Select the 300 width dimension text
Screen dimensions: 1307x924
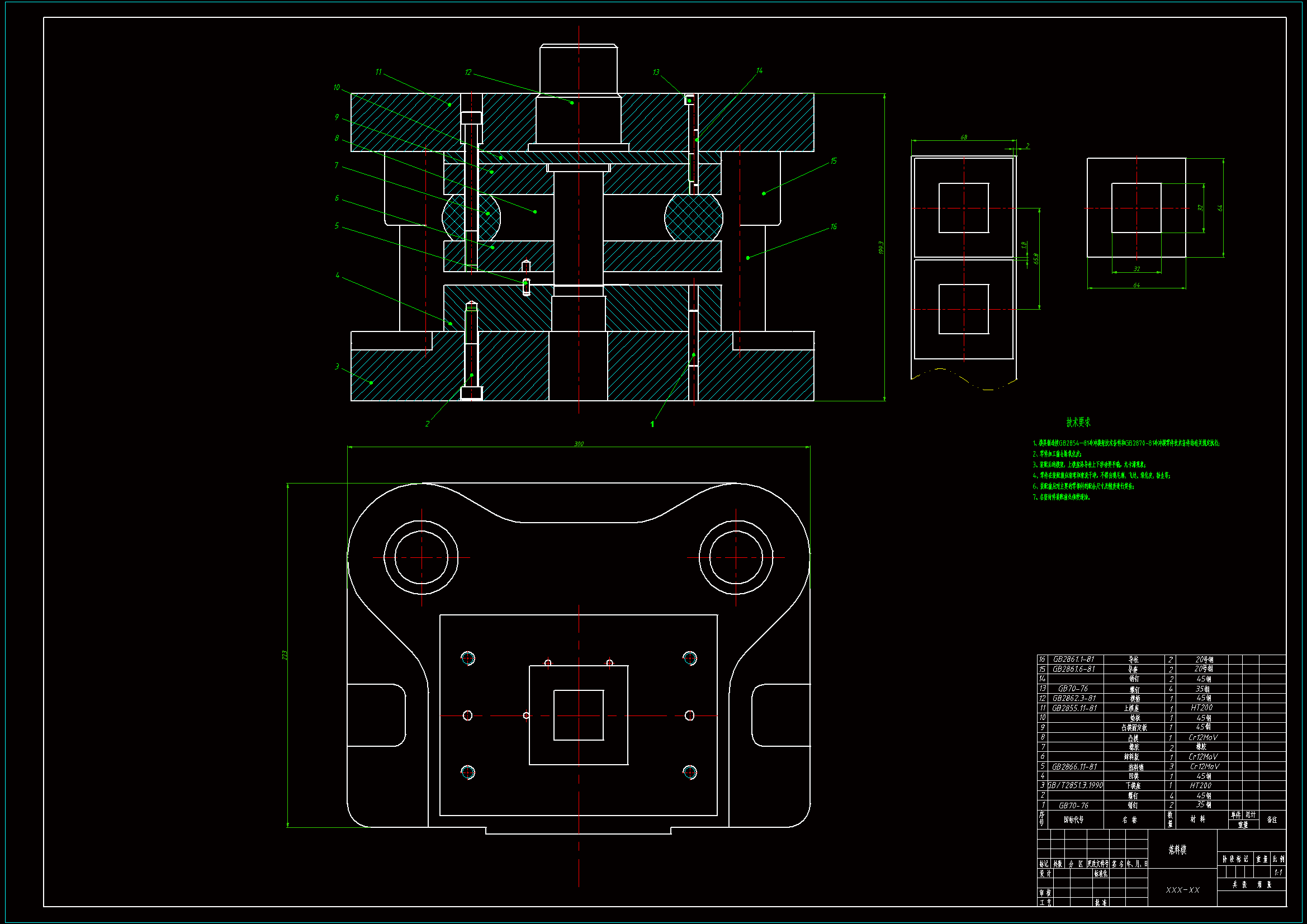click(579, 443)
